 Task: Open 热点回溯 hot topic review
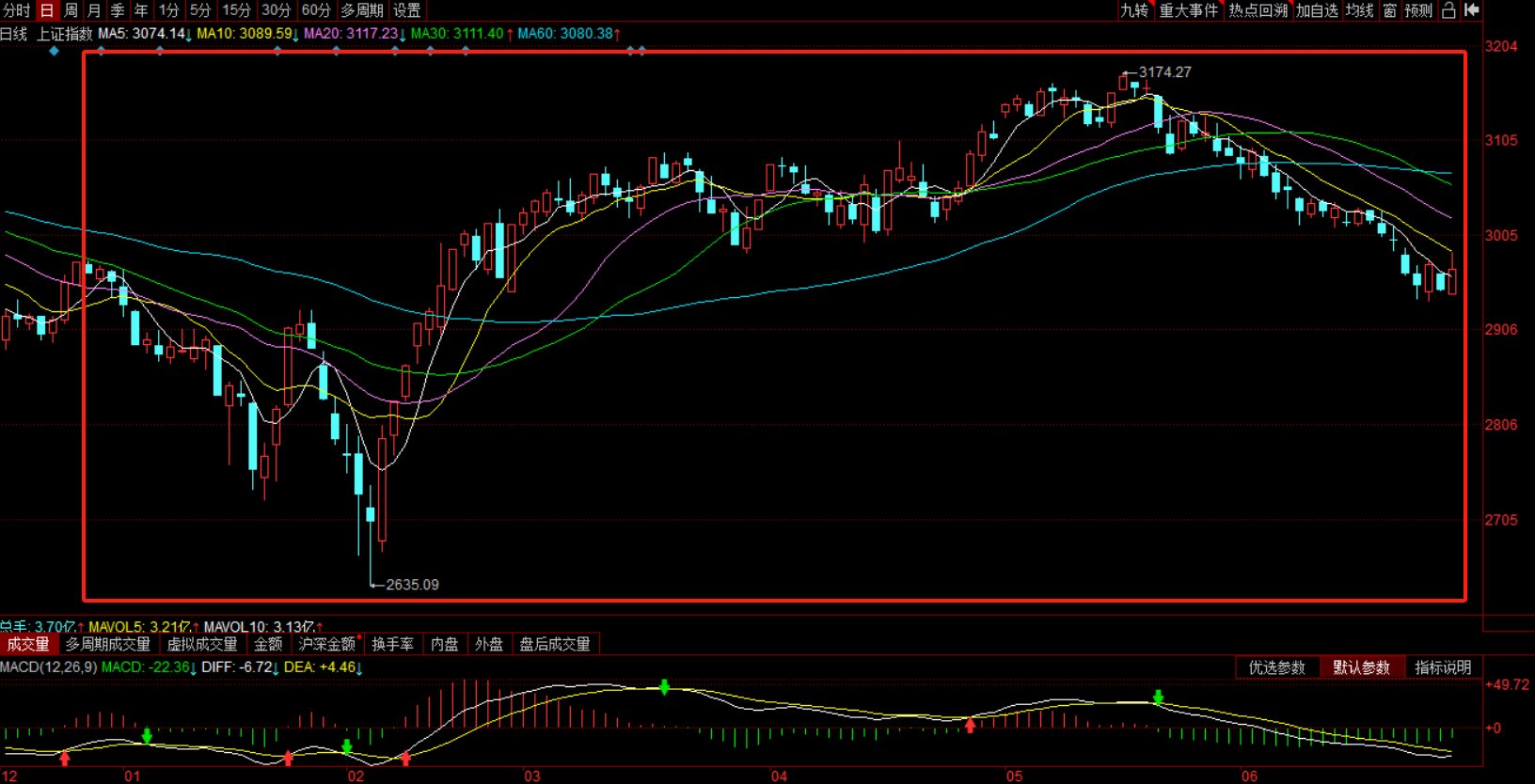pyautogui.click(x=1258, y=10)
